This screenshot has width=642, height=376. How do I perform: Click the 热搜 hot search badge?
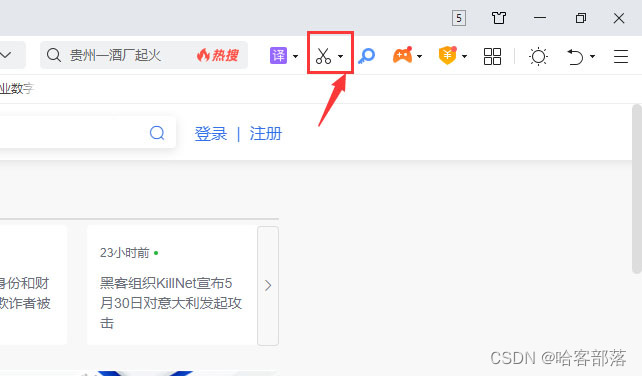coord(218,55)
